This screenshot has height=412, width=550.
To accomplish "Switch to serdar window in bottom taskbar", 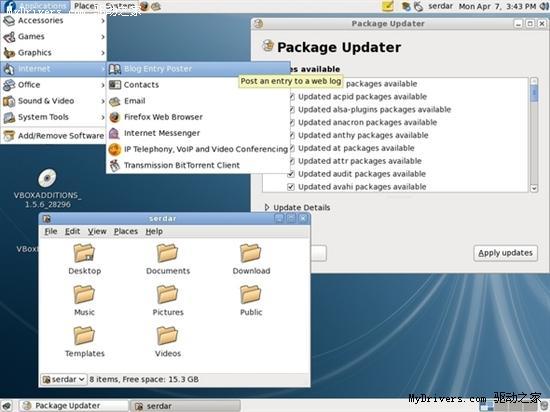I will pos(186,406).
